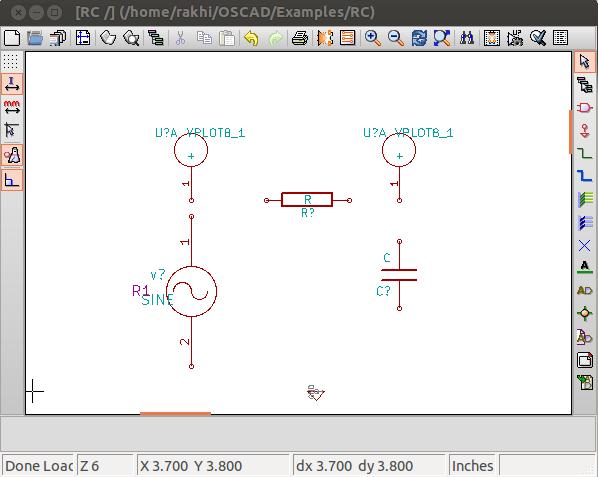Toggle orthogonal wire orientation mode
This screenshot has width=598, height=477.
pos(12,180)
